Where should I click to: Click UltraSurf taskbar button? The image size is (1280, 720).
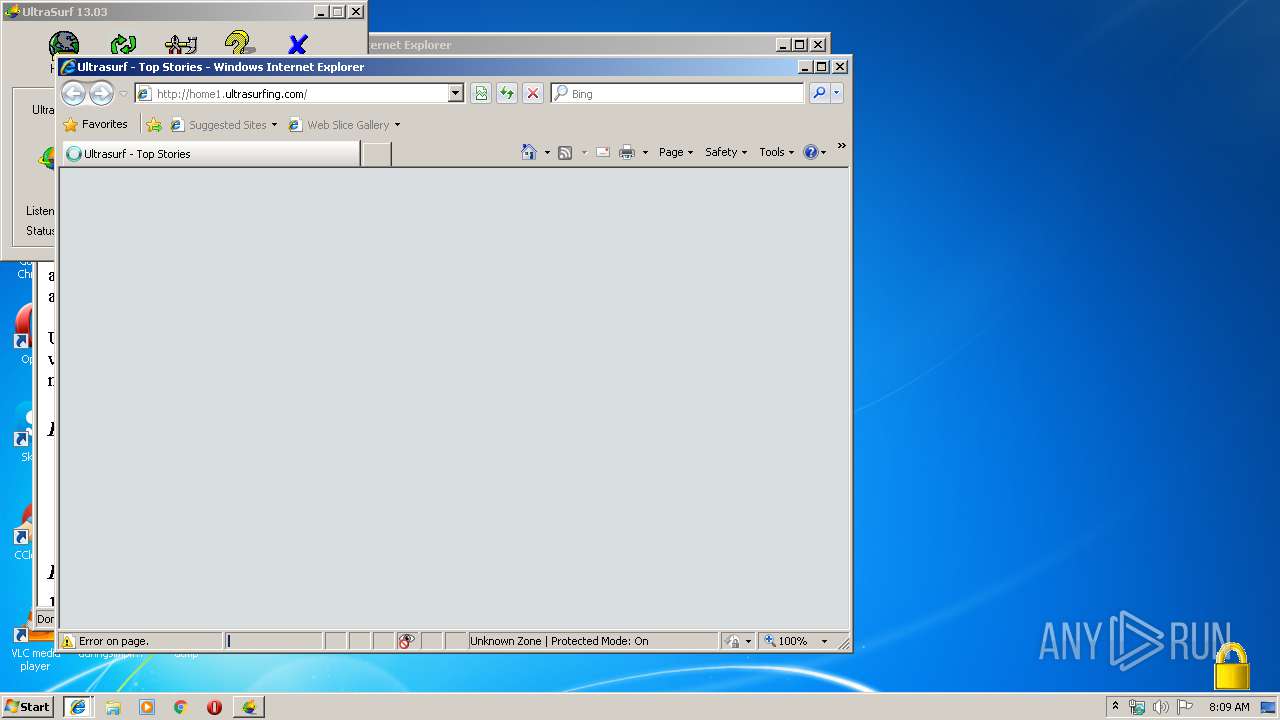[x=248, y=707]
